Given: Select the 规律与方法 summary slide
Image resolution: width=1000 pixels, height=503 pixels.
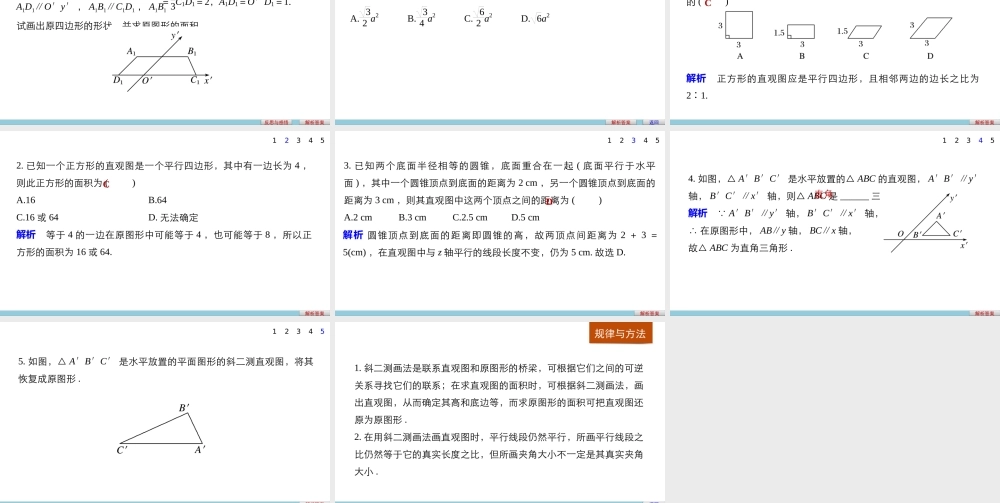Looking at the screenshot, I should click(x=500, y=412).
